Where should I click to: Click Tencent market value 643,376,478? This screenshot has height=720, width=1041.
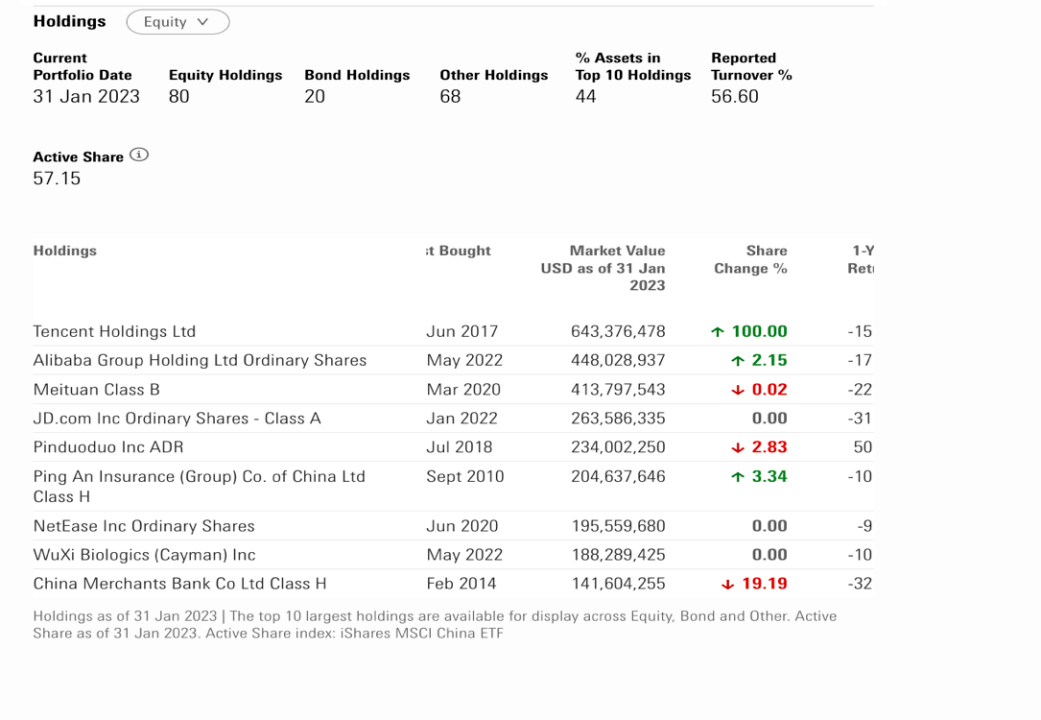618,331
